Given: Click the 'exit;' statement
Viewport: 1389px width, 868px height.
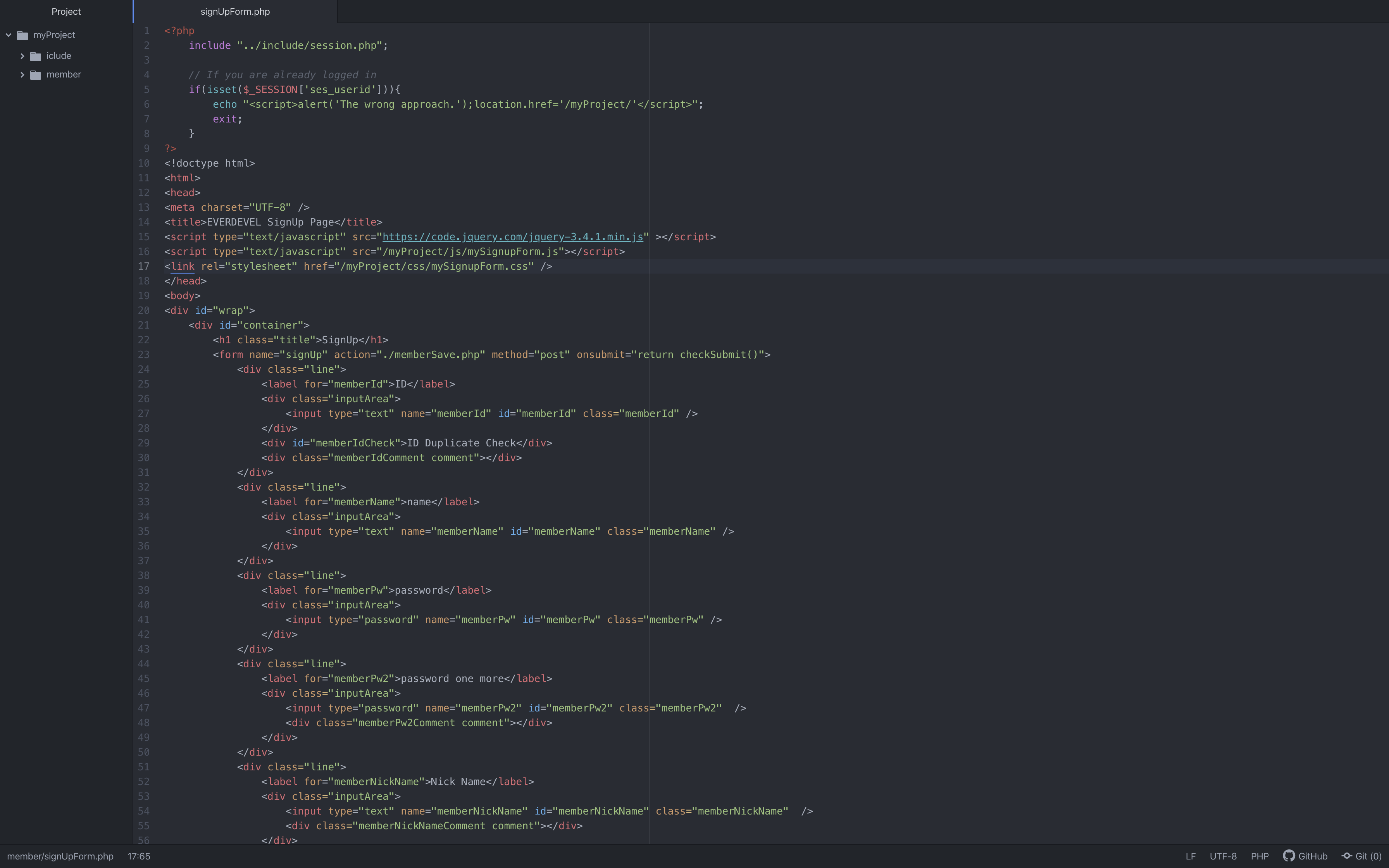Looking at the screenshot, I should tap(227, 119).
